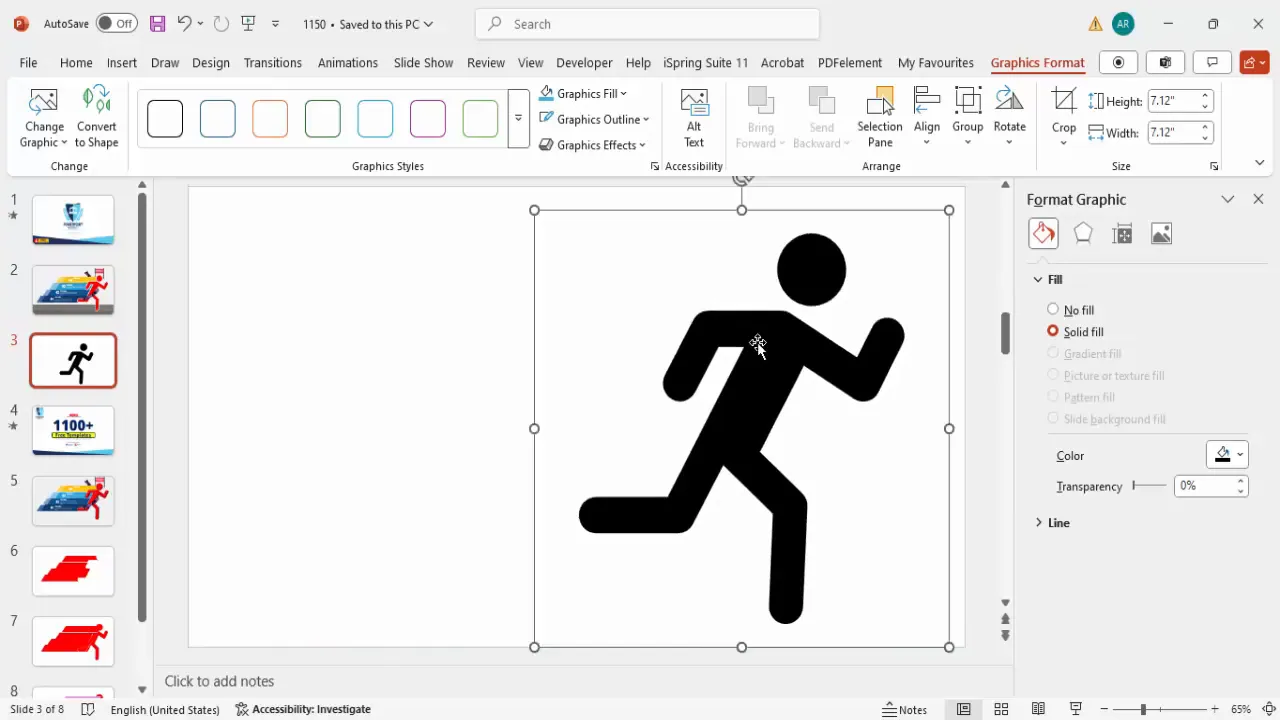Switch to Normal view in status bar
The height and width of the screenshot is (720, 1280).
pos(963,709)
